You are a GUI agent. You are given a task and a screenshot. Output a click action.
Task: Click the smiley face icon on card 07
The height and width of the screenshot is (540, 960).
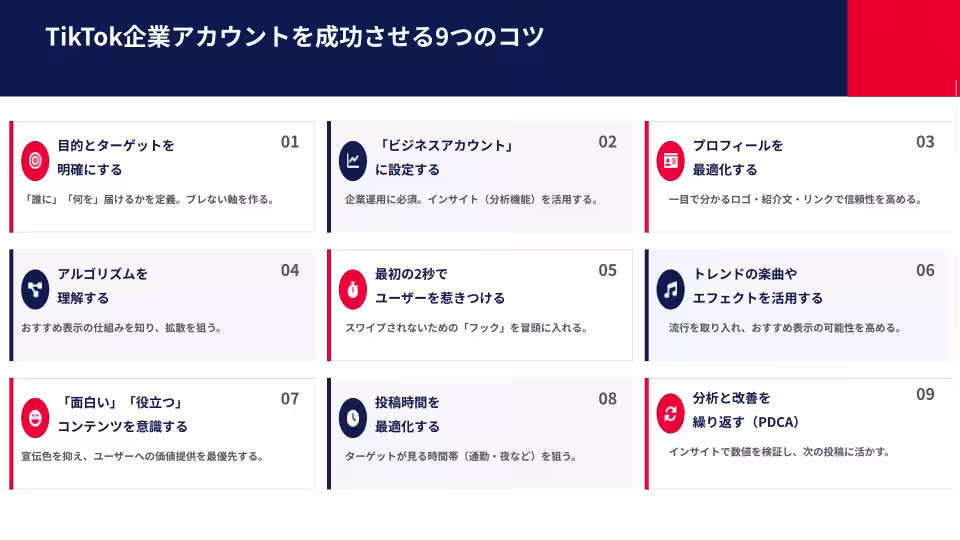pyautogui.click(x=35, y=417)
